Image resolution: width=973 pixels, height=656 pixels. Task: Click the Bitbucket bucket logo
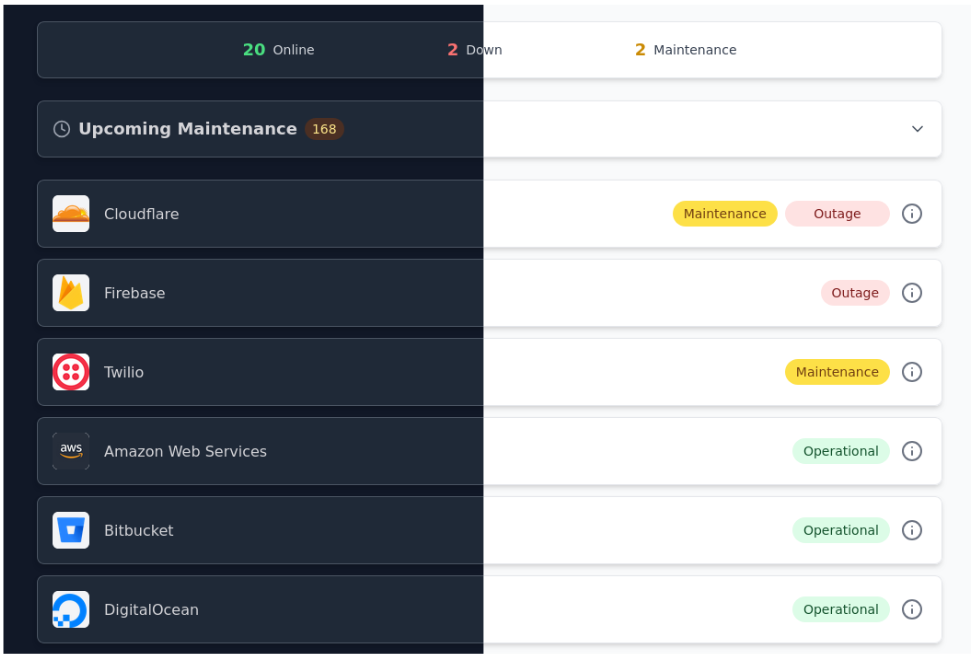[x=71, y=530]
